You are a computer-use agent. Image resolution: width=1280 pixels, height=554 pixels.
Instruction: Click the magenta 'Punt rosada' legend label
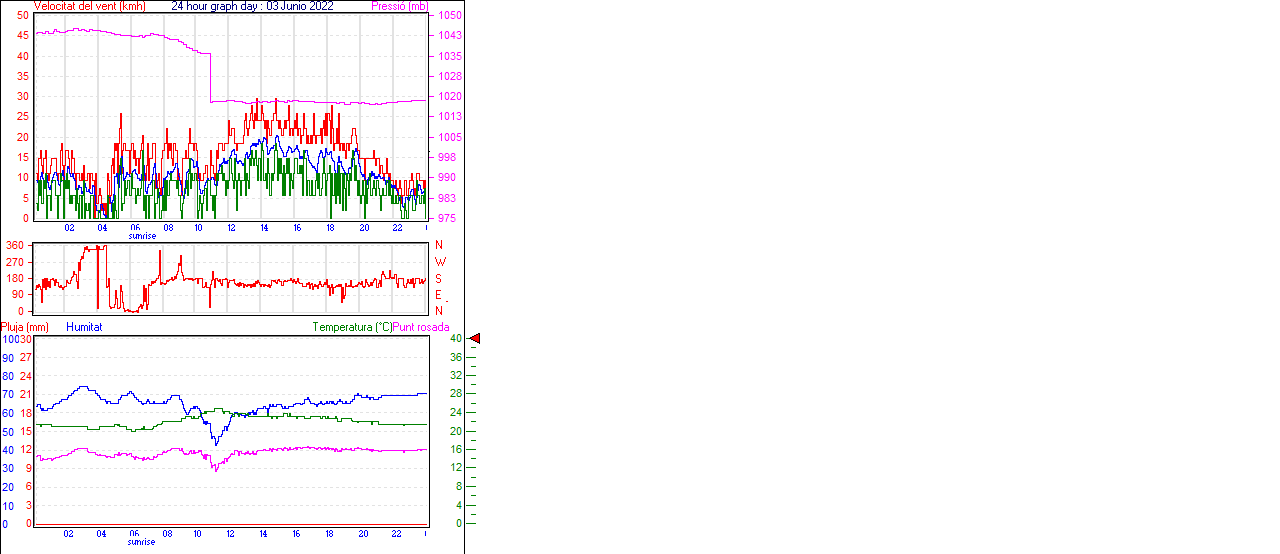pos(421,327)
